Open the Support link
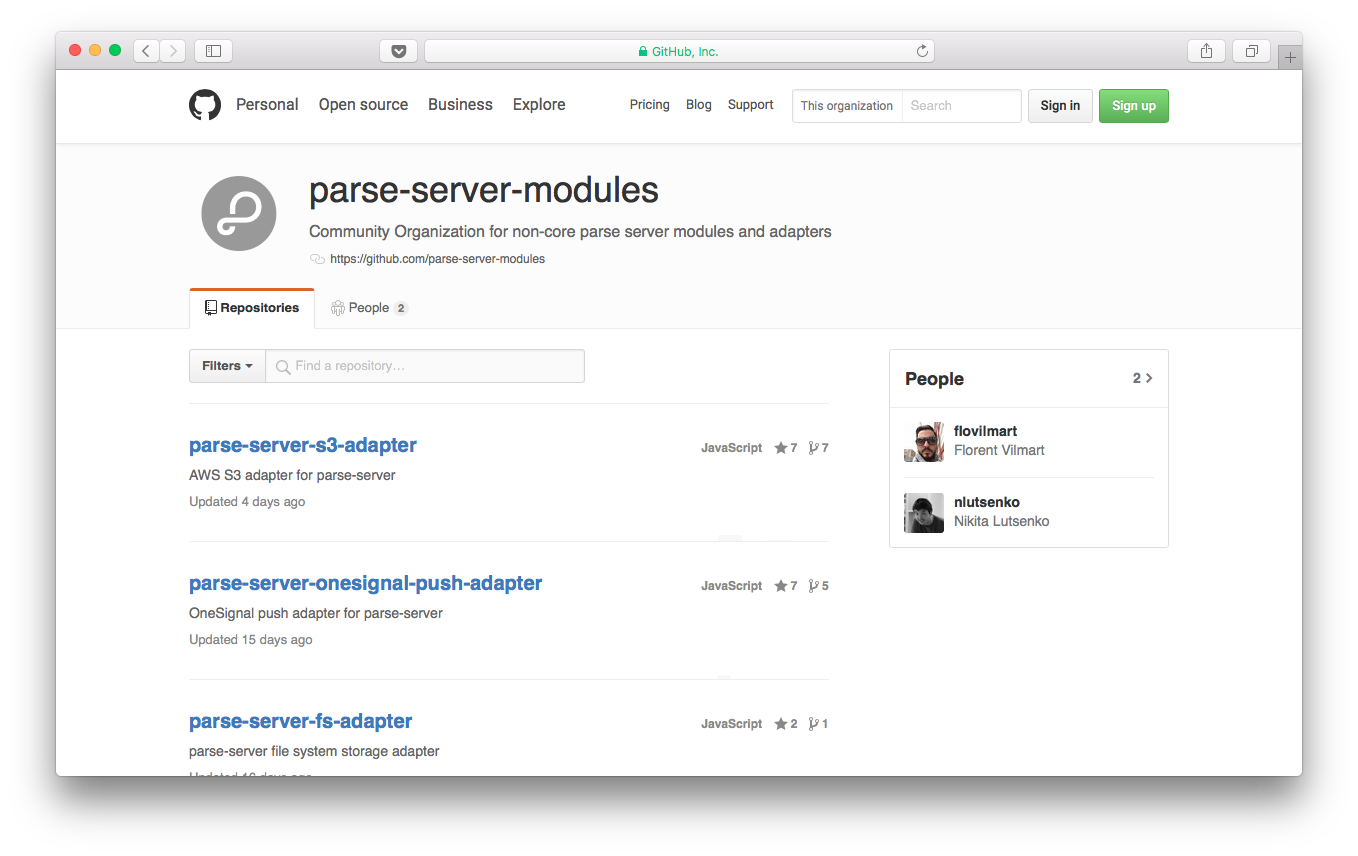 pos(751,105)
